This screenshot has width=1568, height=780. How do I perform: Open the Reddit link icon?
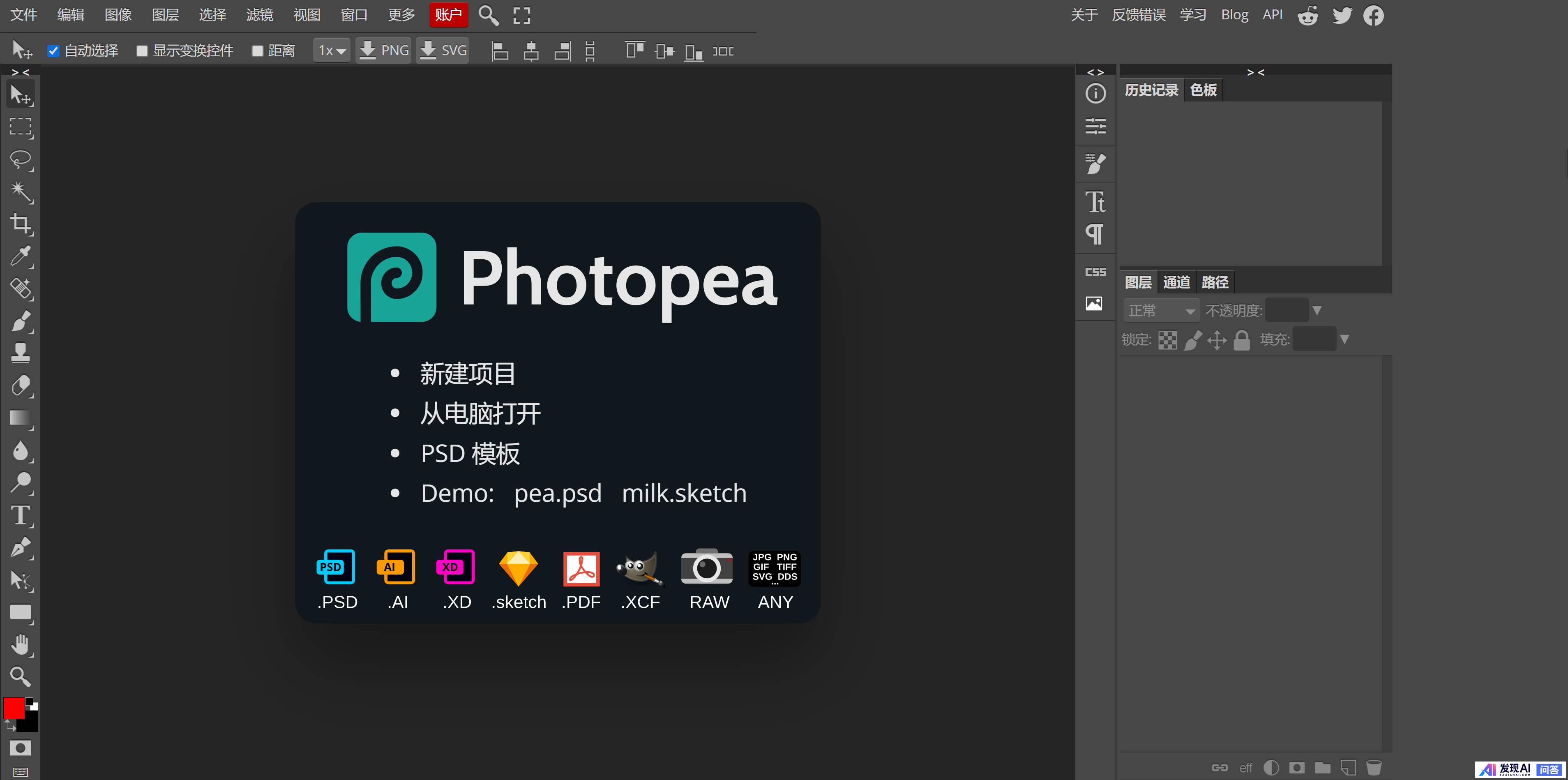tap(1307, 15)
